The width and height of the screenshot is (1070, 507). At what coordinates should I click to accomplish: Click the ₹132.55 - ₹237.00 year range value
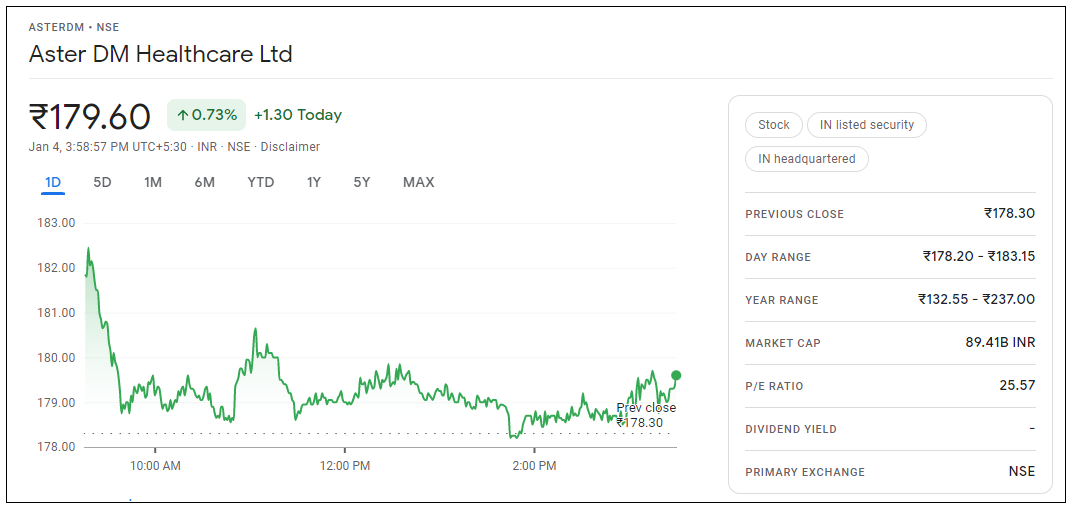click(x=977, y=299)
